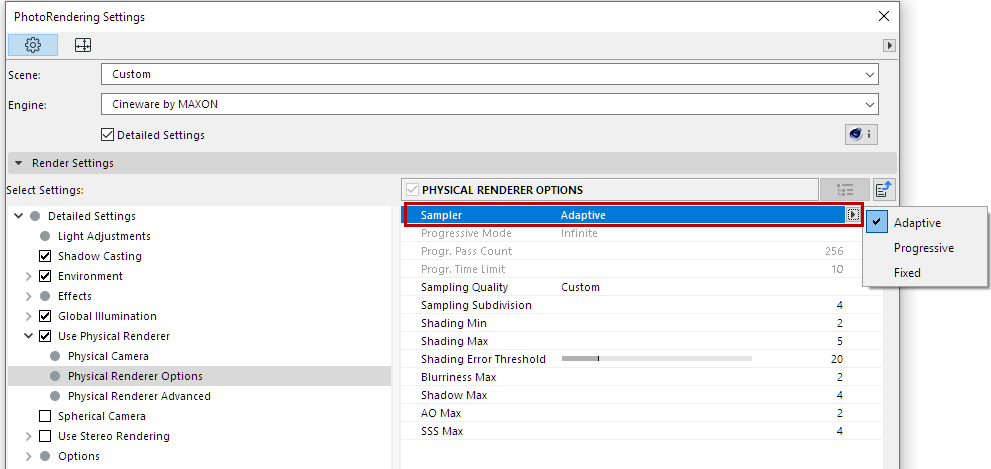Click the Shading Min value 2
991x469 pixels.
pos(840,323)
